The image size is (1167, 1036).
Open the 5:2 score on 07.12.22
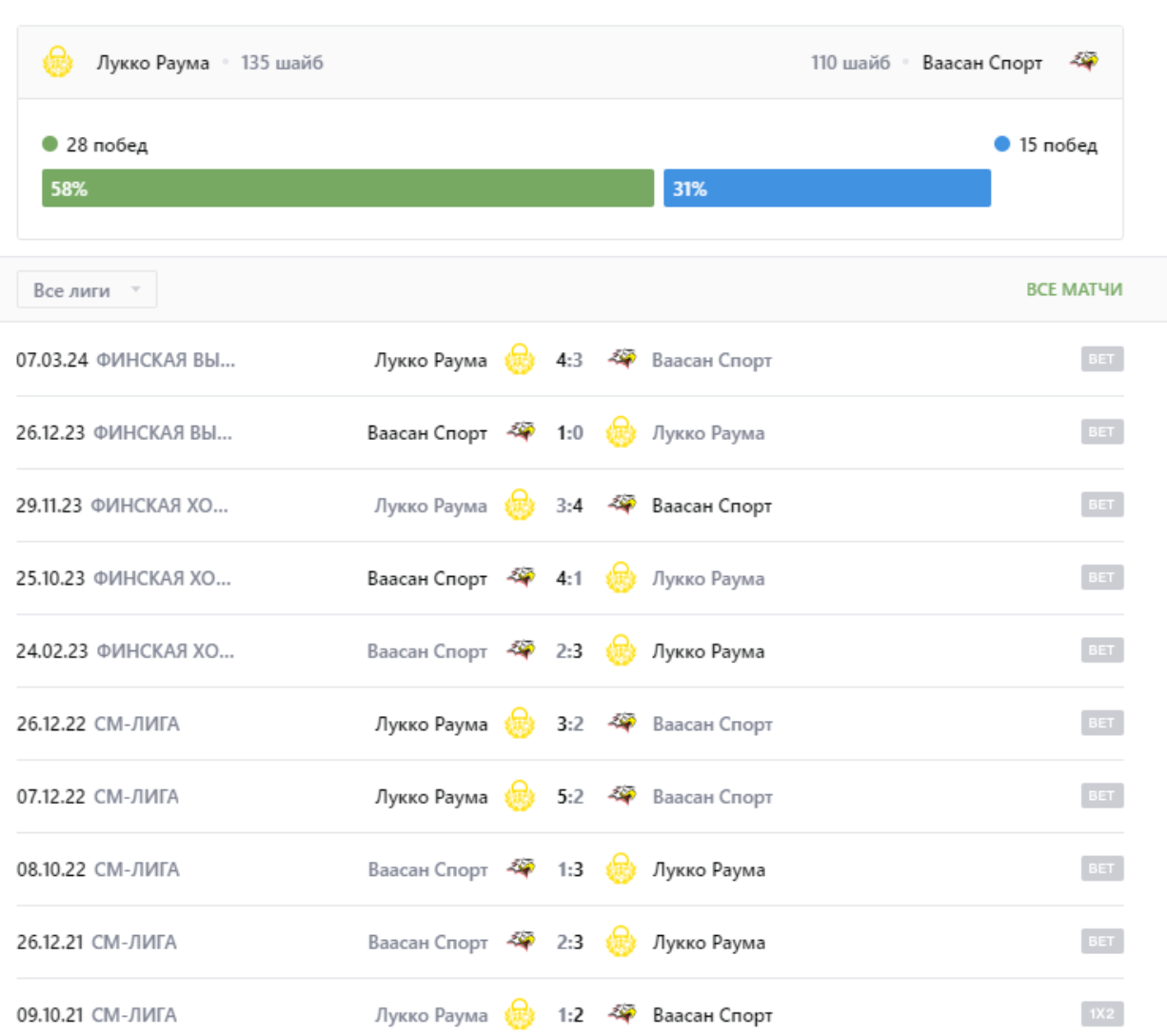tap(569, 796)
